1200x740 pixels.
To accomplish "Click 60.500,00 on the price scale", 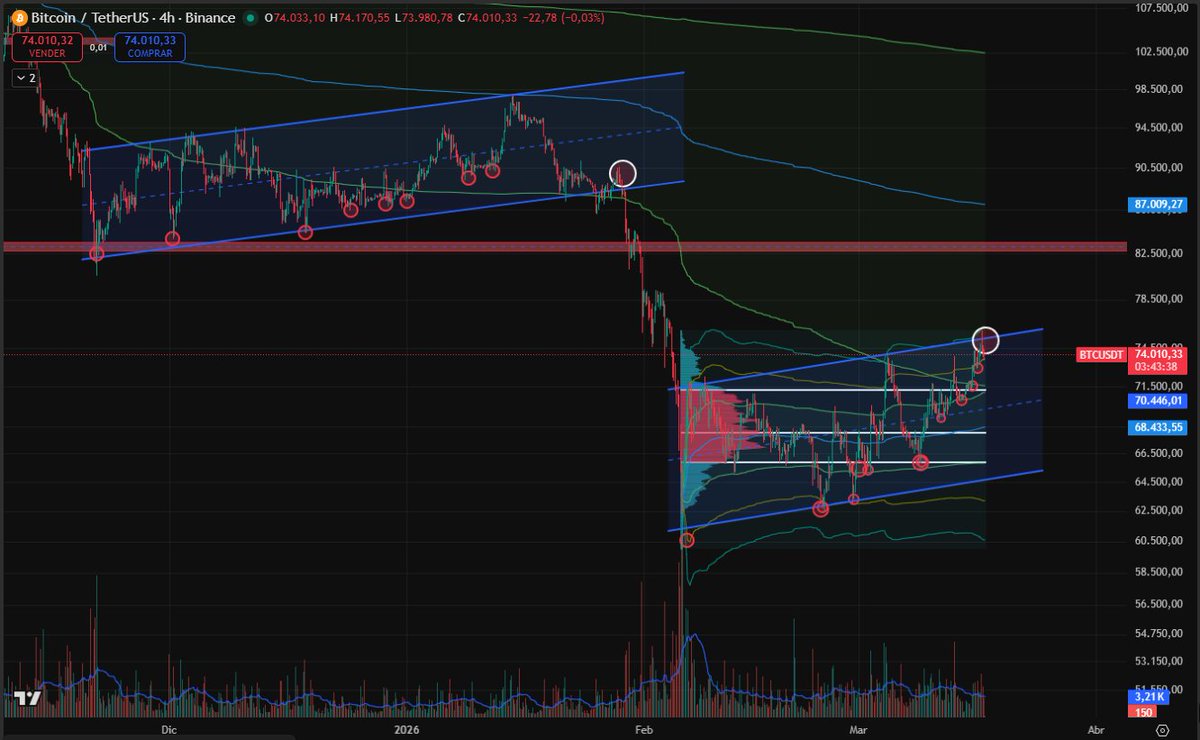I will (1161, 541).
